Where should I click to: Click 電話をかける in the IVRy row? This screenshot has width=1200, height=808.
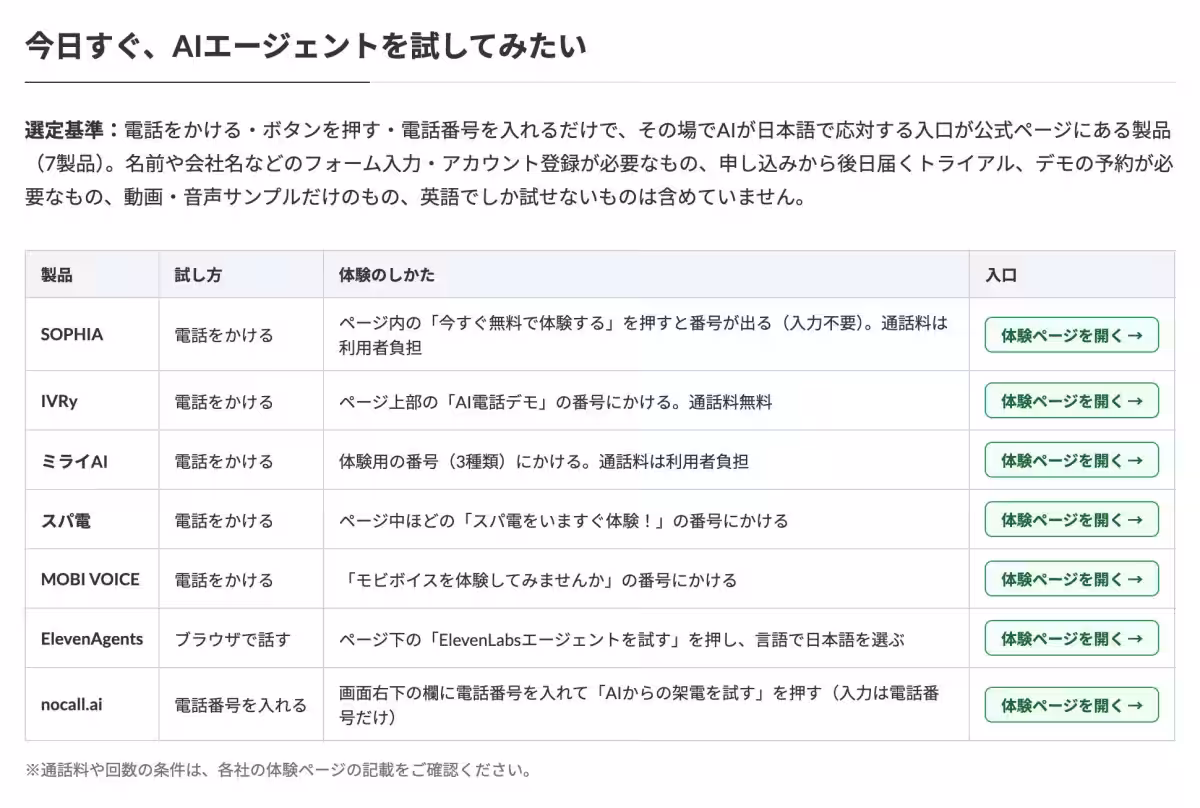point(224,402)
